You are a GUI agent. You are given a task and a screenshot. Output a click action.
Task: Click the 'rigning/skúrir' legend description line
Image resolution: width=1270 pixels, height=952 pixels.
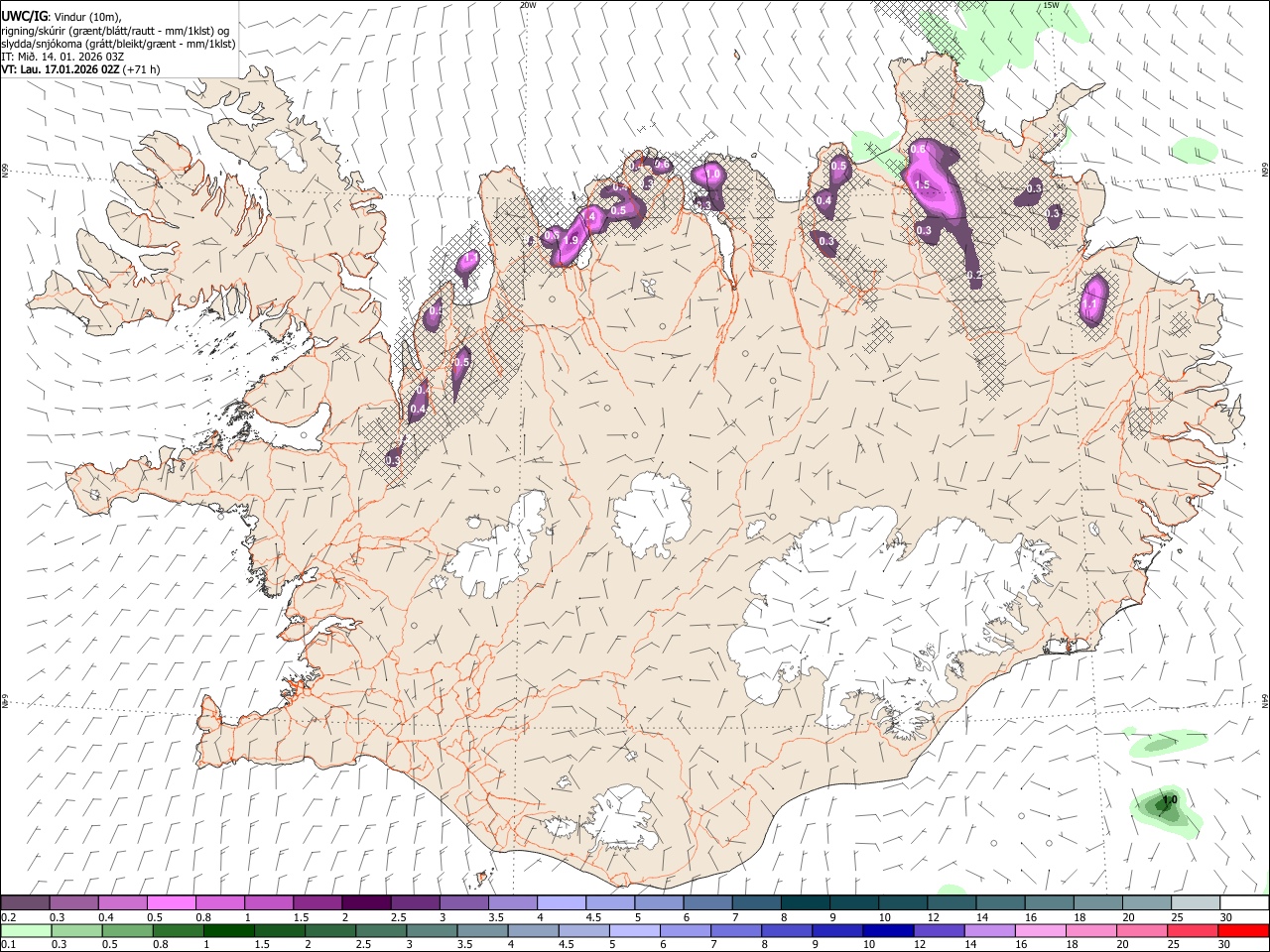click(x=115, y=31)
